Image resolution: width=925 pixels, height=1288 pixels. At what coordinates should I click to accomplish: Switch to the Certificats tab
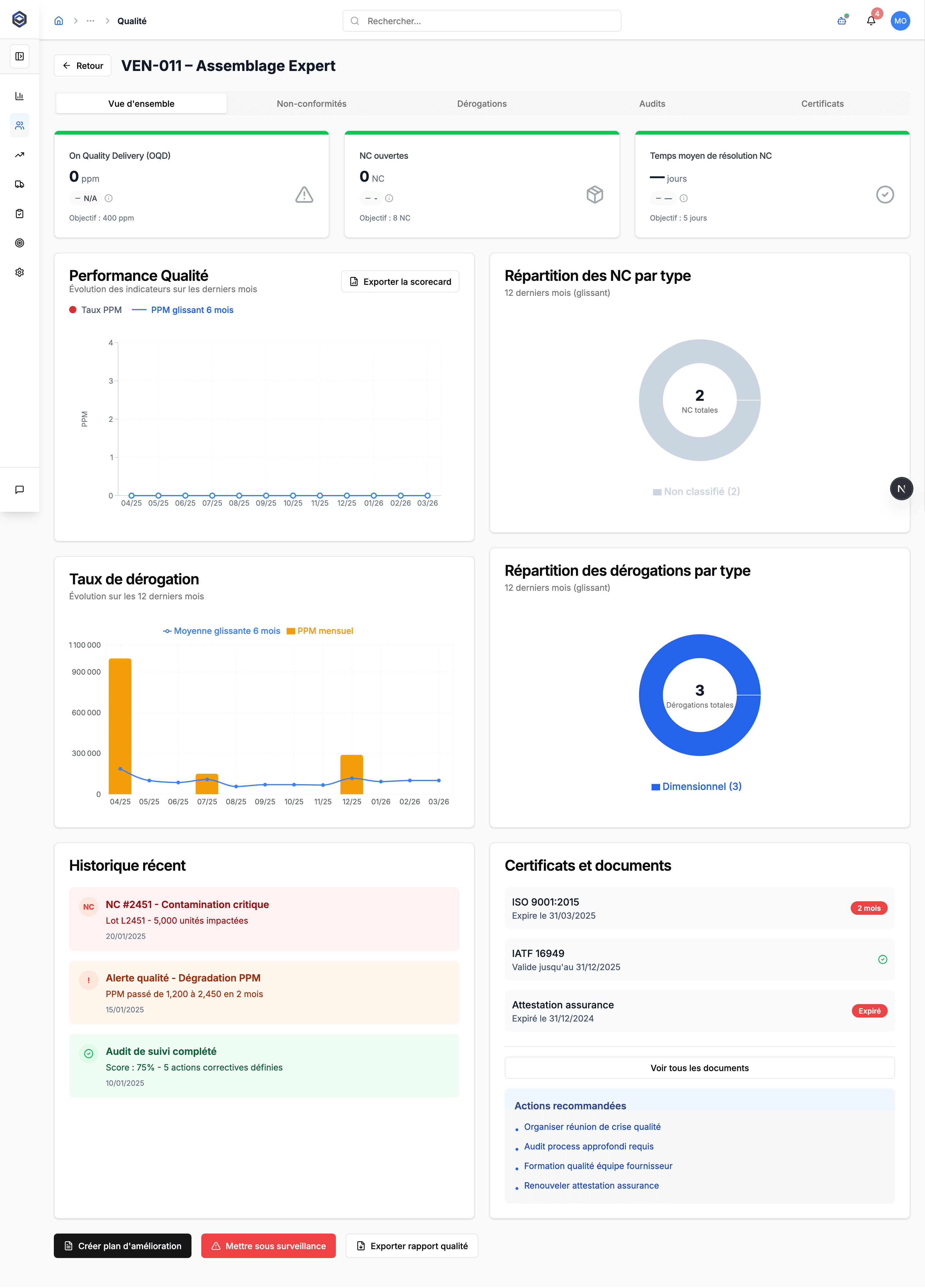(822, 103)
